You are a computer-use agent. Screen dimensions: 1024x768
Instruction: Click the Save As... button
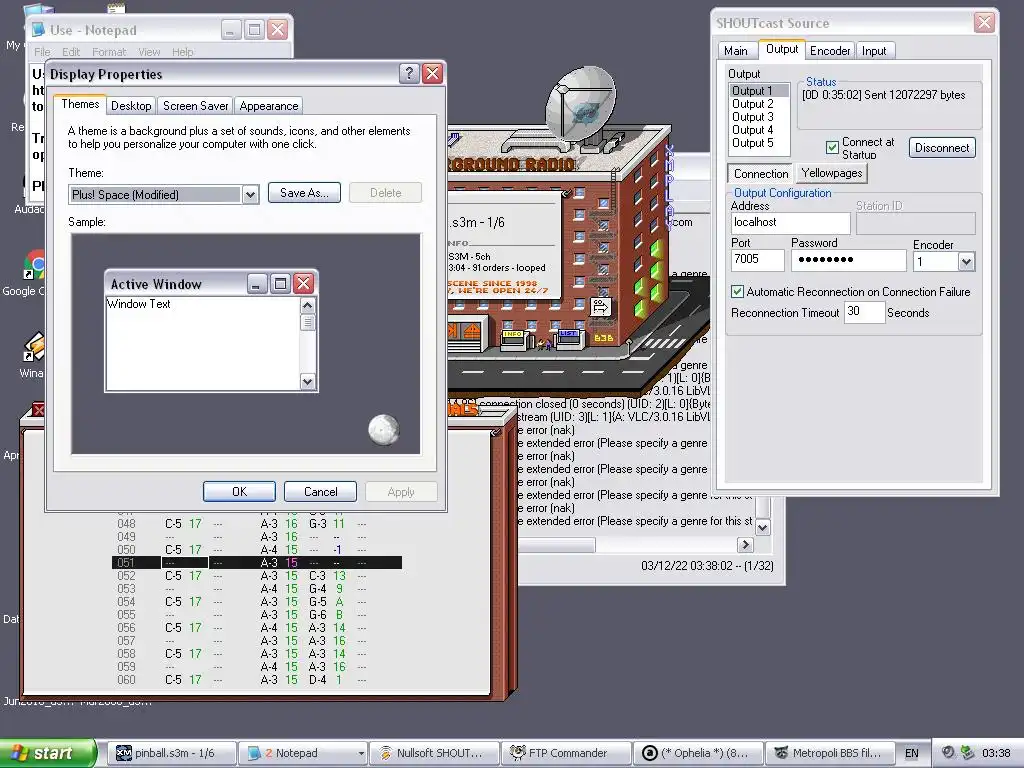(304, 193)
